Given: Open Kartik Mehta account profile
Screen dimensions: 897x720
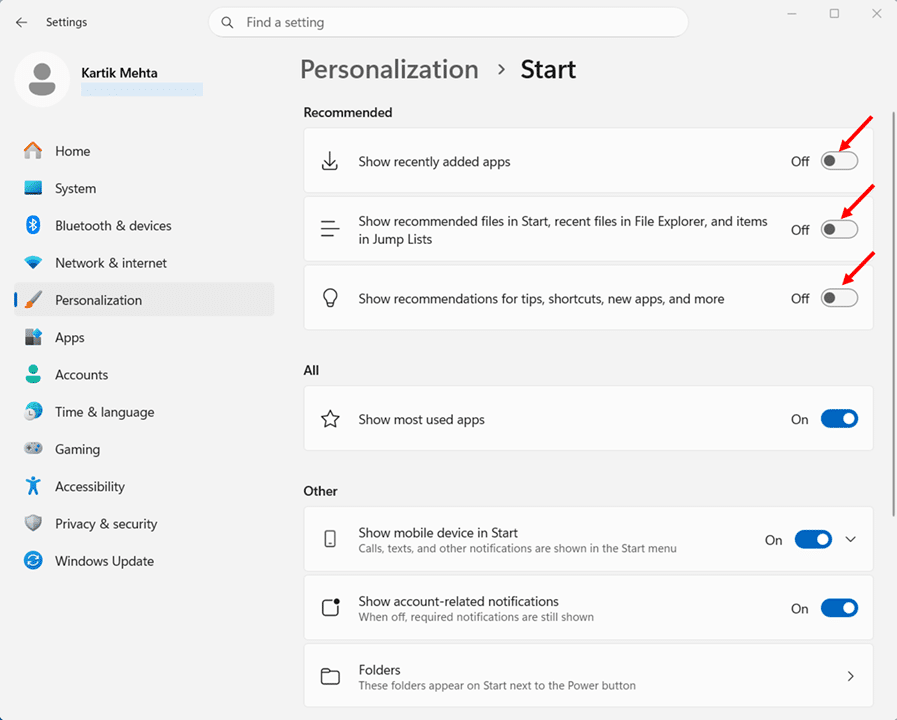Looking at the screenshot, I should coord(118,73).
